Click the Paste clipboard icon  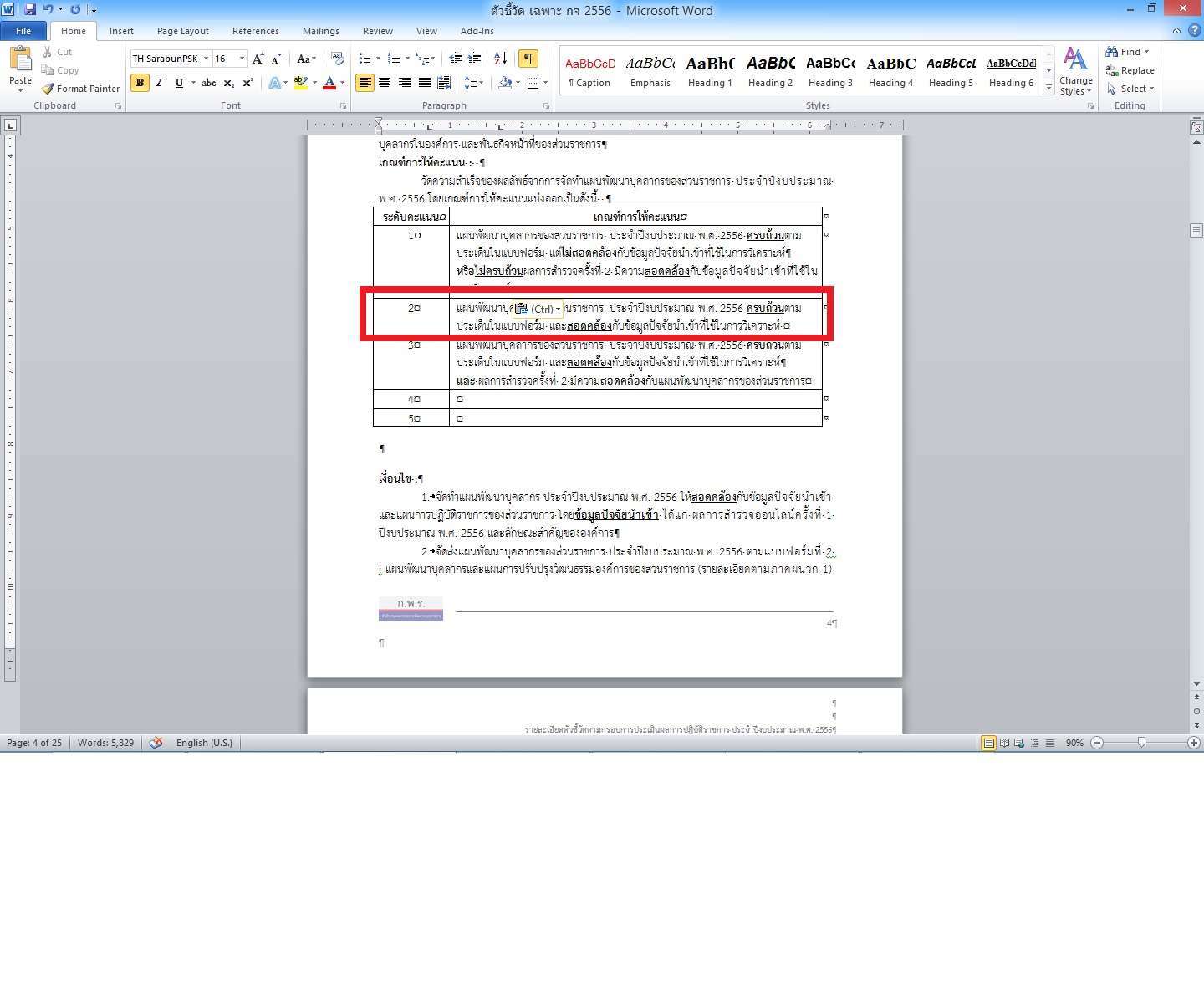click(20, 59)
